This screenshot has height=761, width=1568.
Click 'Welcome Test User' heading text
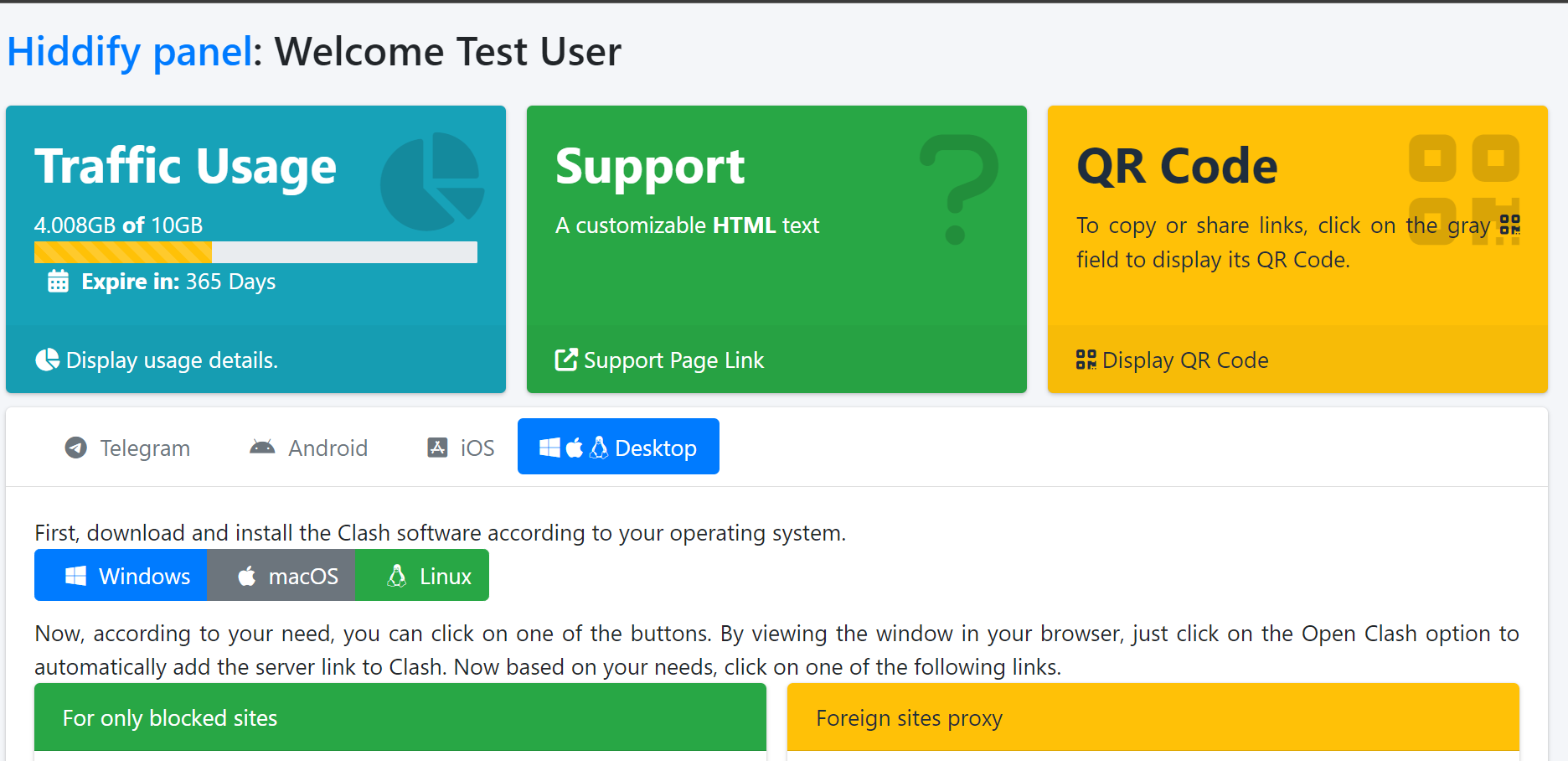click(448, 52)
